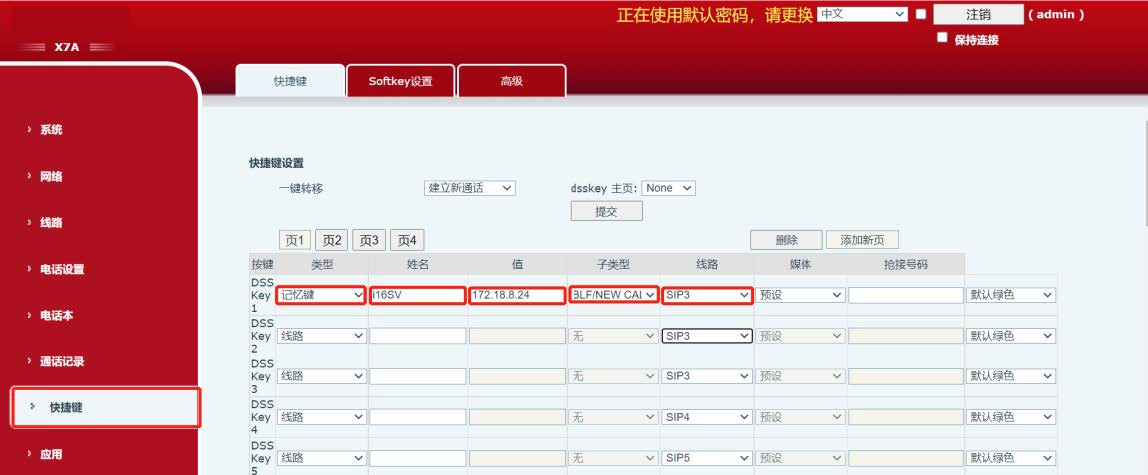Click the 注销 logout button

coord(978,14)
